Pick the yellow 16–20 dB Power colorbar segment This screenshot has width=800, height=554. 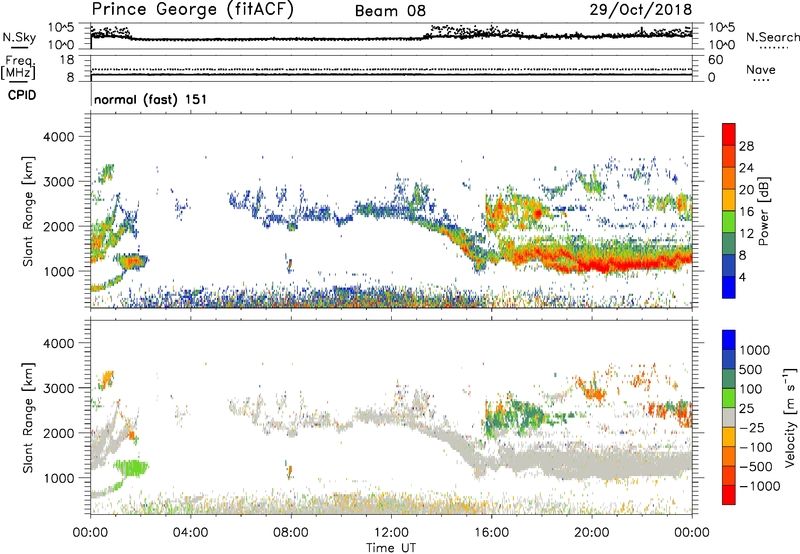point(729,199)
